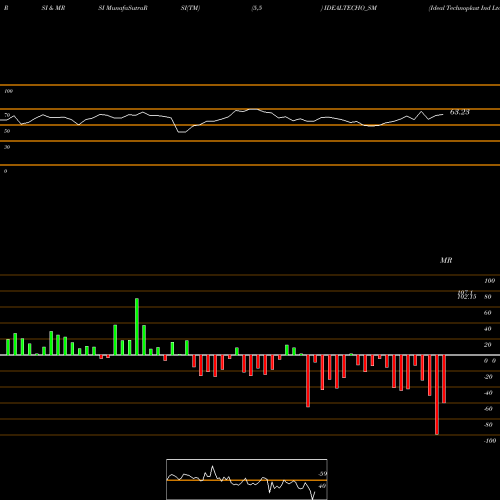Click the RSI axis label 50
The width and height of the screenshot is (500, 500).
(7, 131)
